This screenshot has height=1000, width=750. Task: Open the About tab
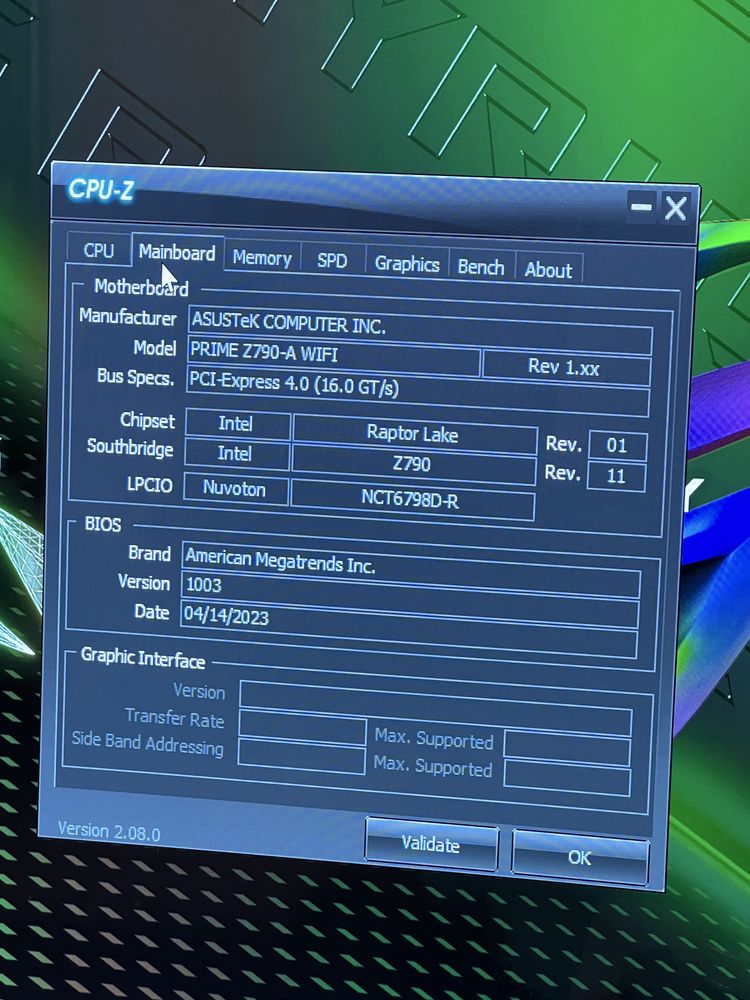point(548,270)
